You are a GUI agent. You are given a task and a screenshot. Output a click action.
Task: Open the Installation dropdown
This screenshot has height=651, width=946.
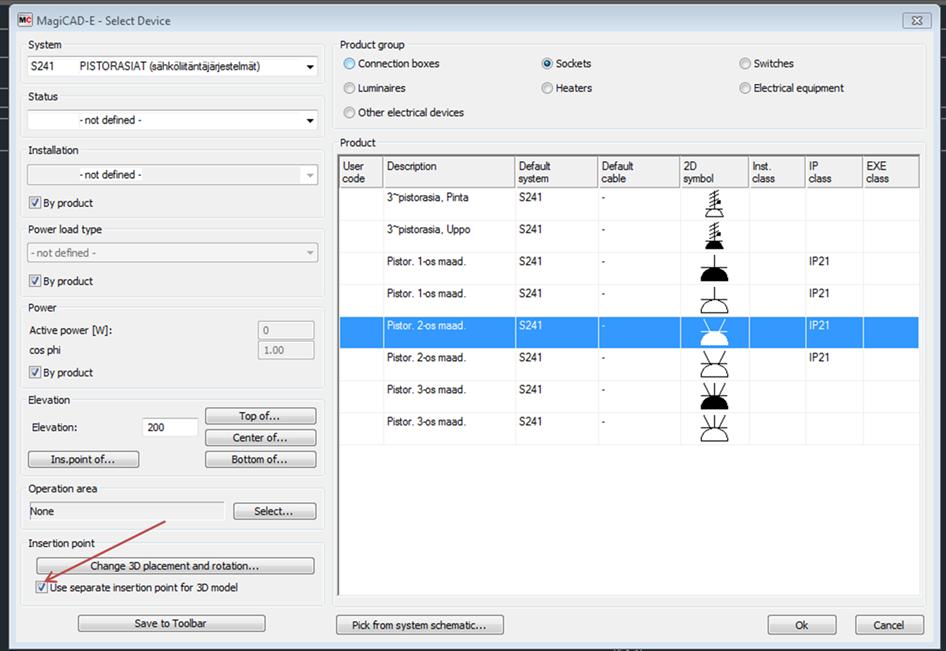pyautogui.click(x=310, y=175)
